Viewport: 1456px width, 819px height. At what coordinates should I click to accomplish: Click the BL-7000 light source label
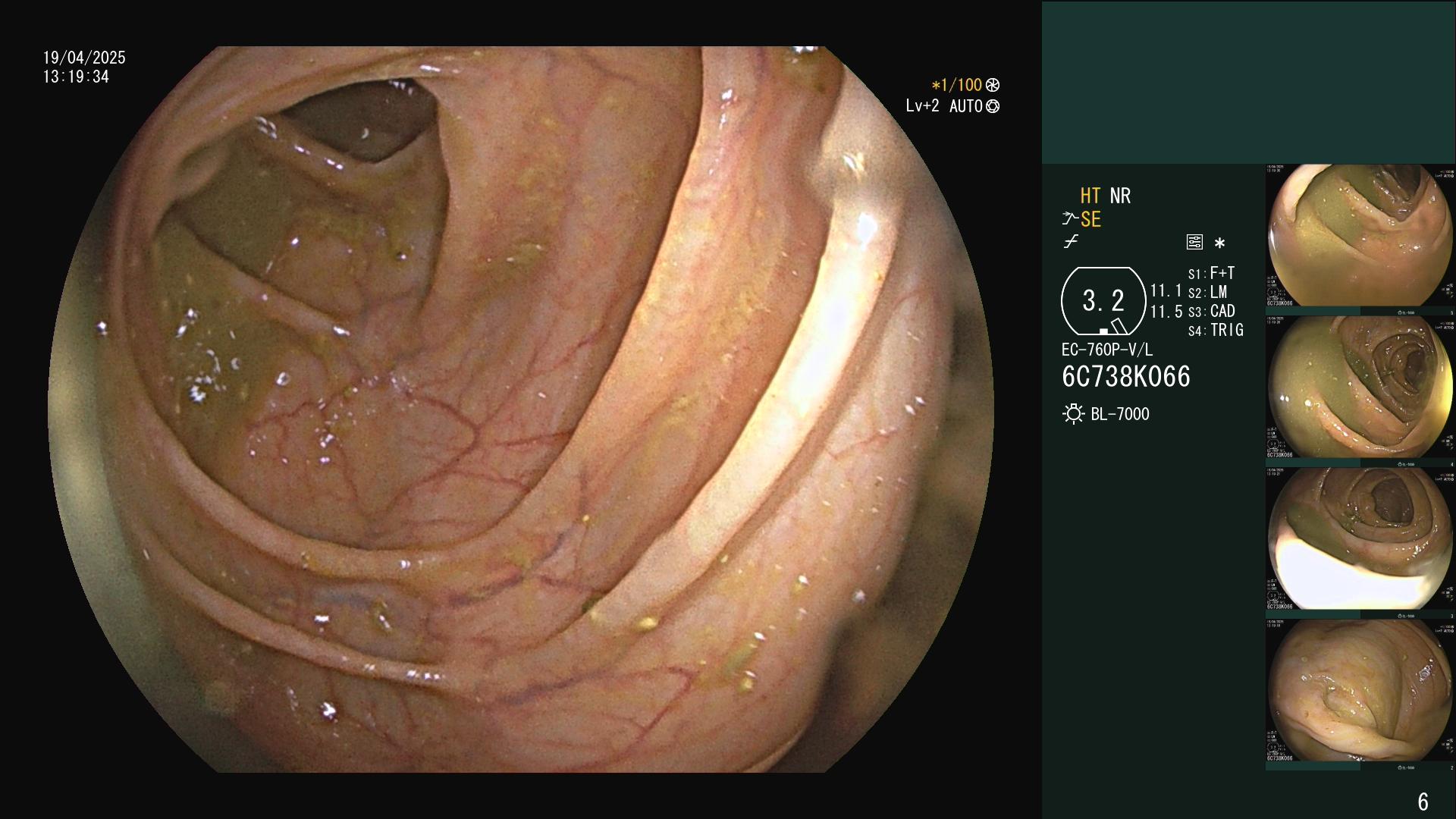click(1120, 414)
